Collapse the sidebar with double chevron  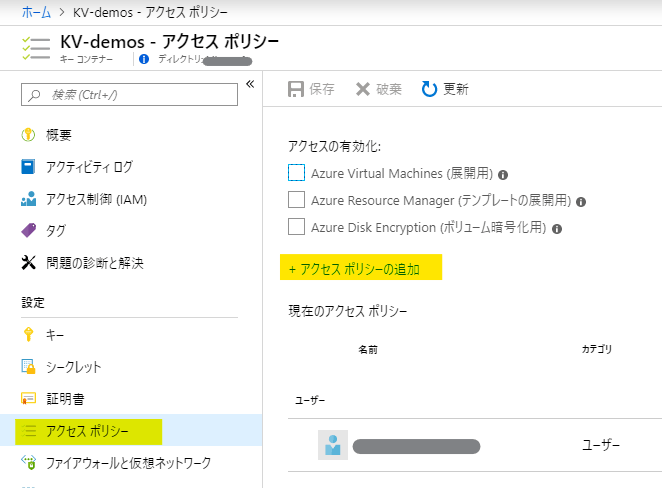click(250, 83)
